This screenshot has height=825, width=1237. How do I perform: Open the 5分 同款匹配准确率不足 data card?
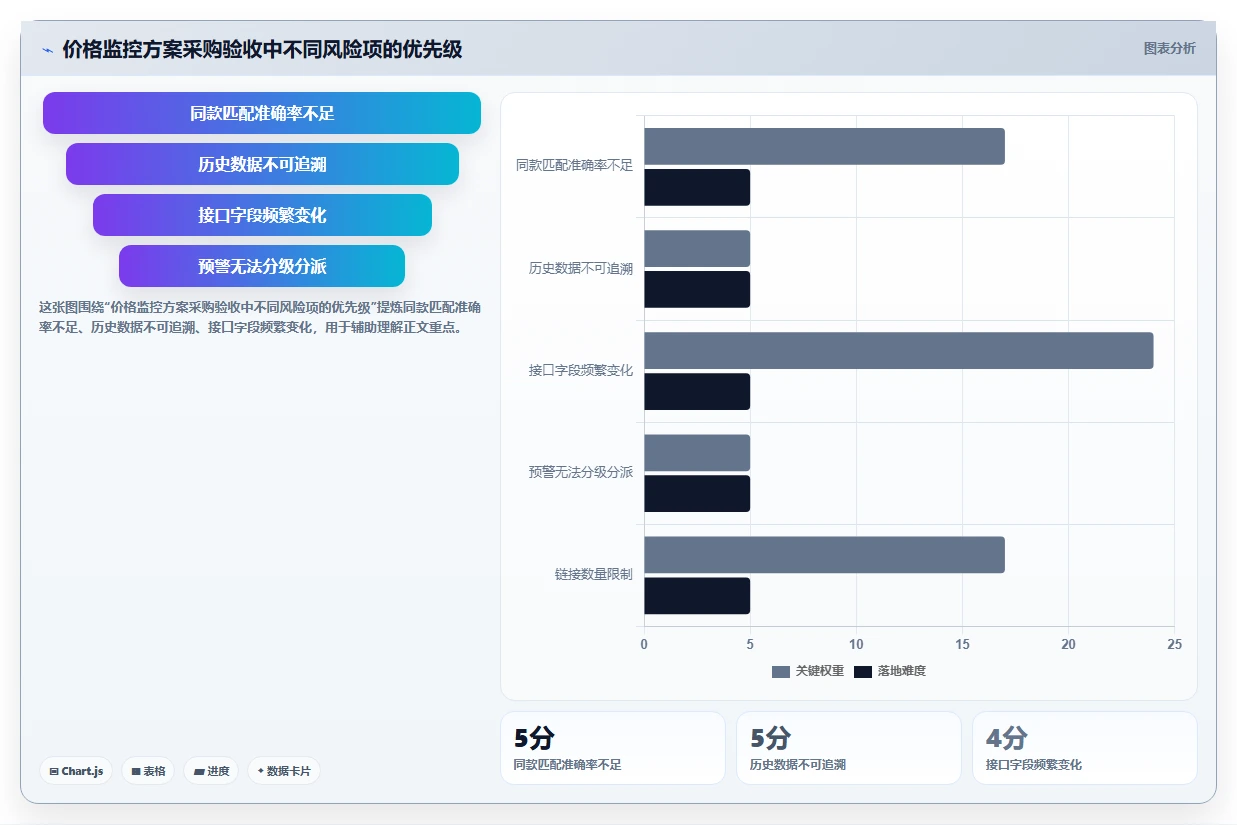point(613,748)
